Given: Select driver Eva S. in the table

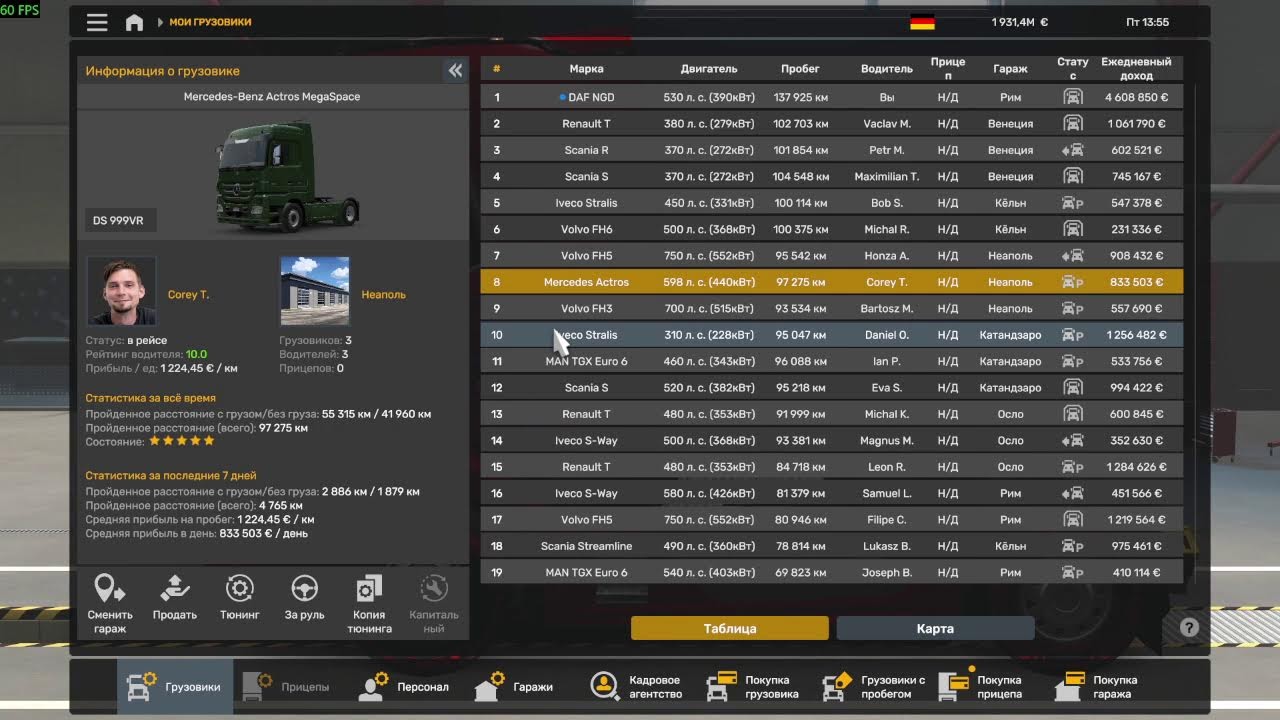Looking at the screenshot, I should click(887, 388).
